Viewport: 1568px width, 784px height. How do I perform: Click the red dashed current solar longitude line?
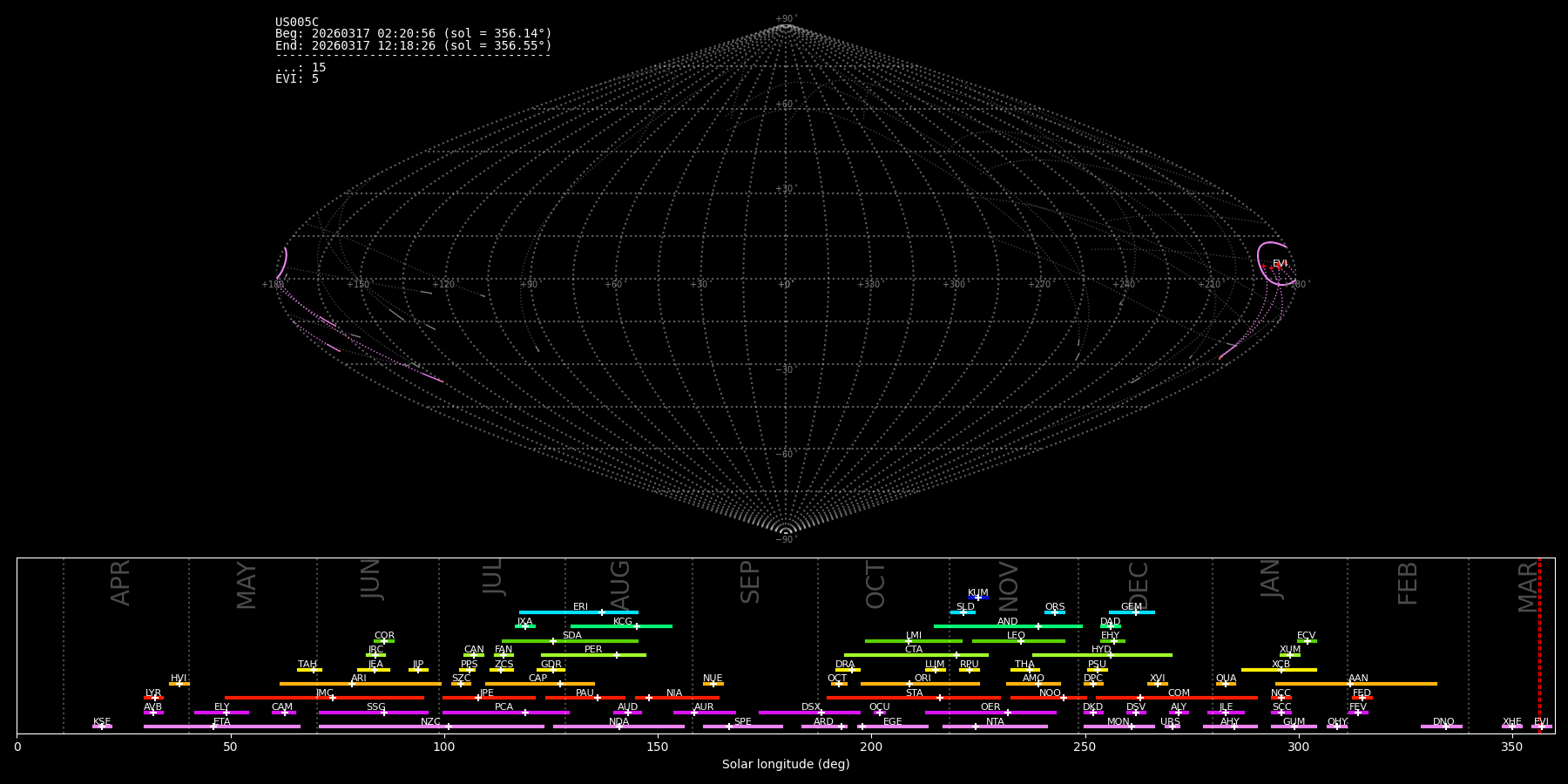(1539, 645)
